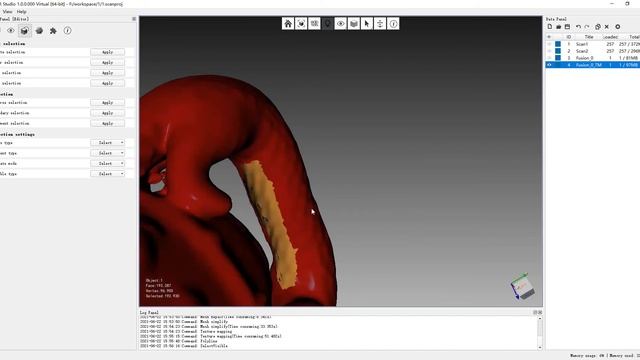Click the Log Panel close icon
Screen dimensions: 640x360
point(540,312)
